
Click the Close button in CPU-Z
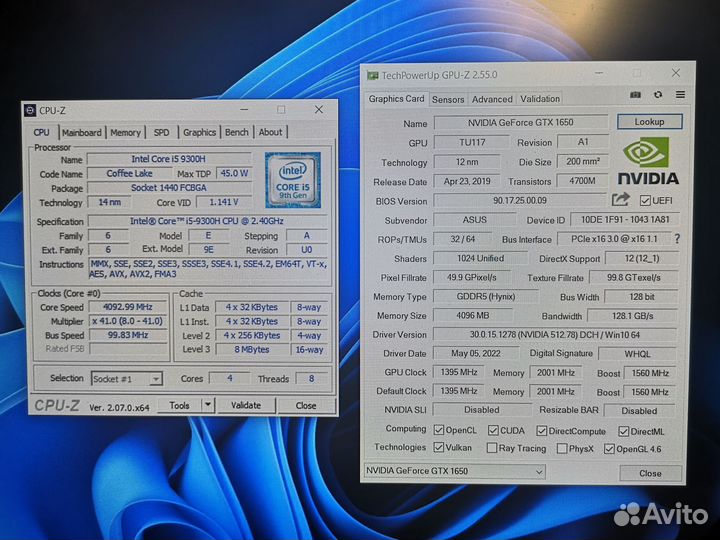click(306, 405)
